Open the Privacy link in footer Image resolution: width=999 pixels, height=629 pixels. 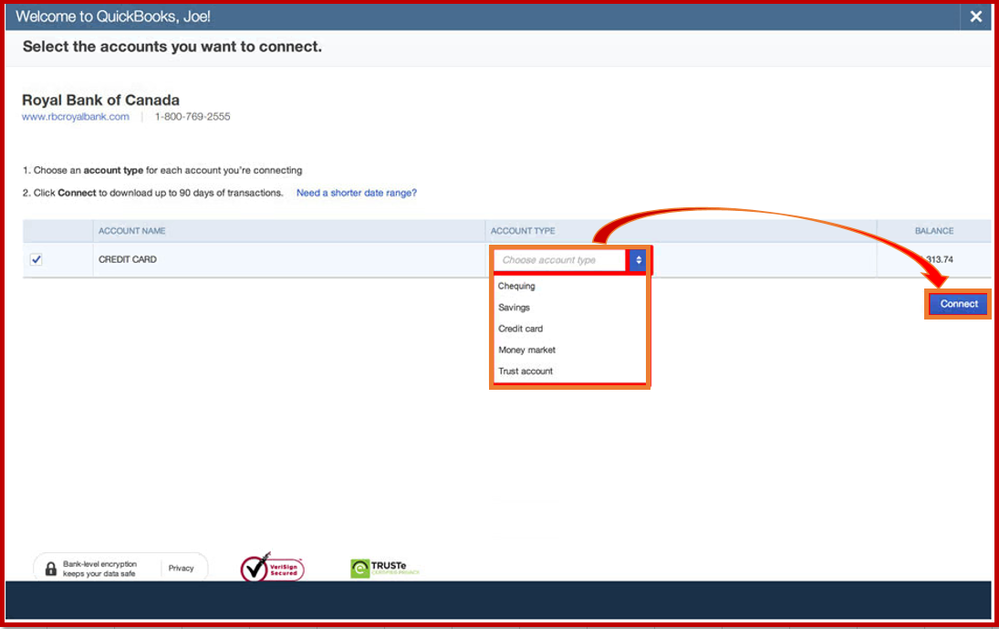pos(181,568)
